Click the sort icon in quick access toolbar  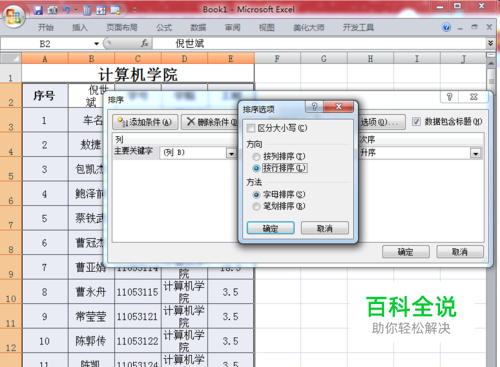[101, 10]
